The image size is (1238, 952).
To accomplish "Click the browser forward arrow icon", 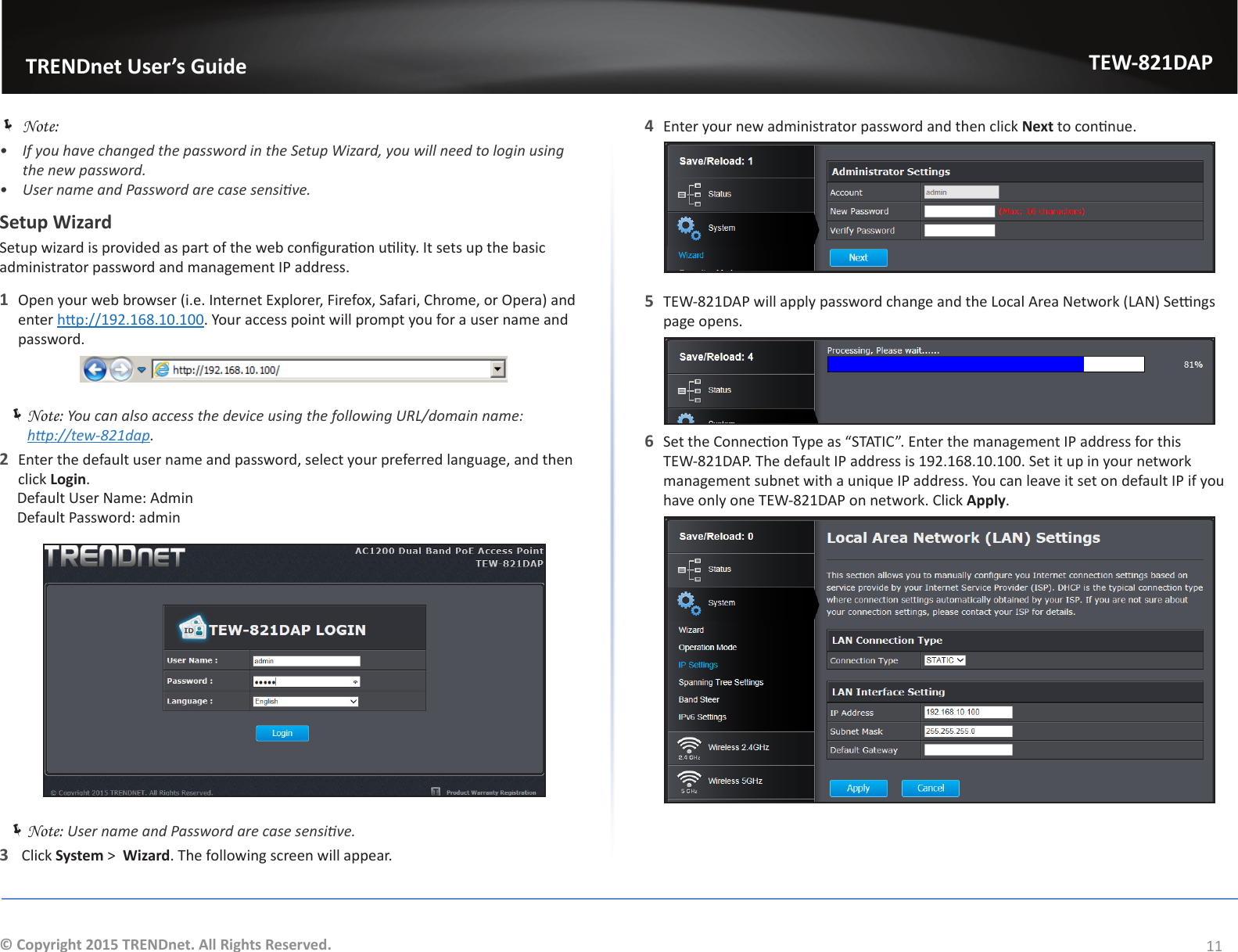I will pos(121,369).
